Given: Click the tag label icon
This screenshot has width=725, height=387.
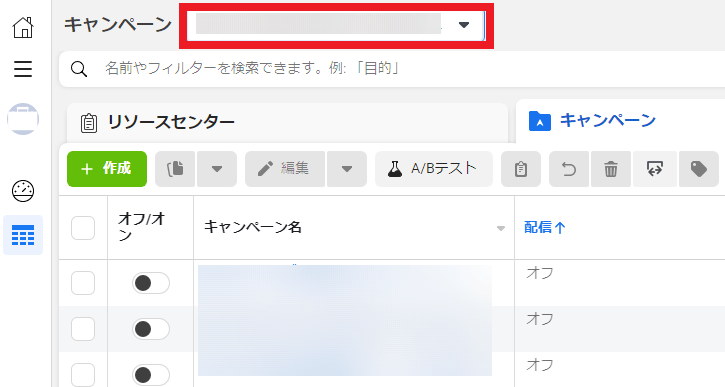Looking at the screenshot, I should [x=699, y=169].
